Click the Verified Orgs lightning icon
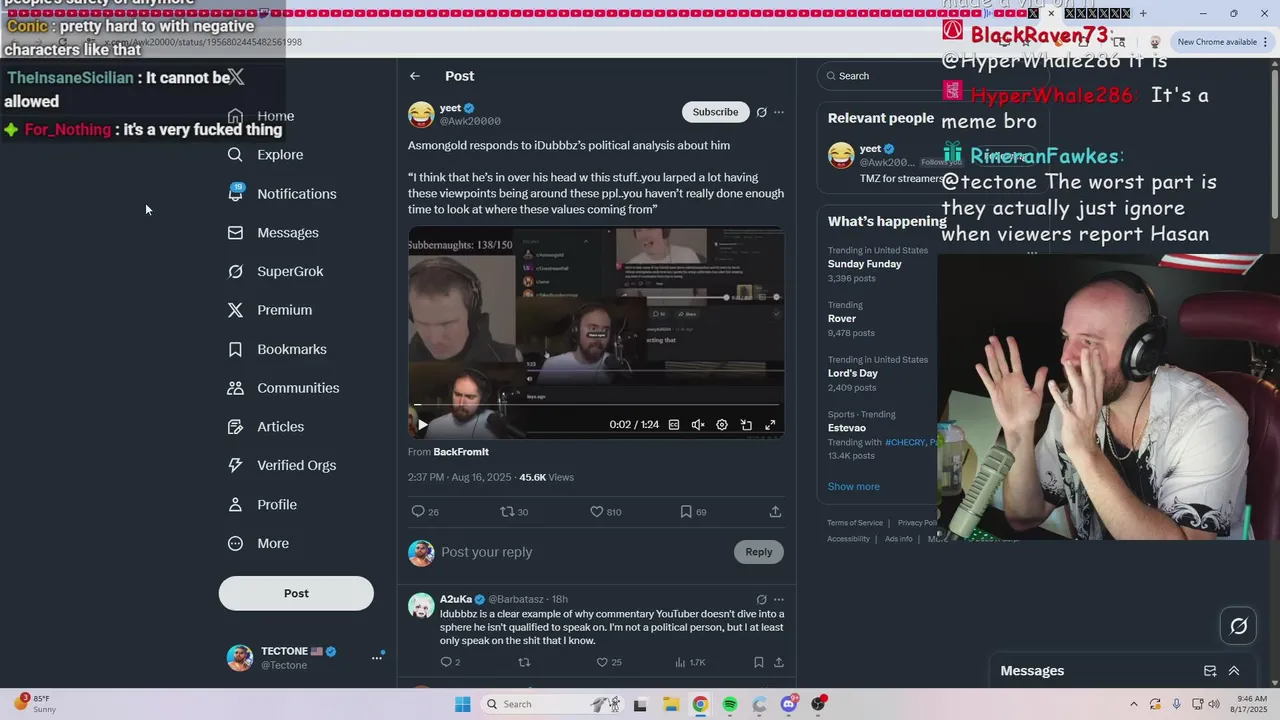The image size is (1280, 720). pyautogui.click(x=235, y=465)
